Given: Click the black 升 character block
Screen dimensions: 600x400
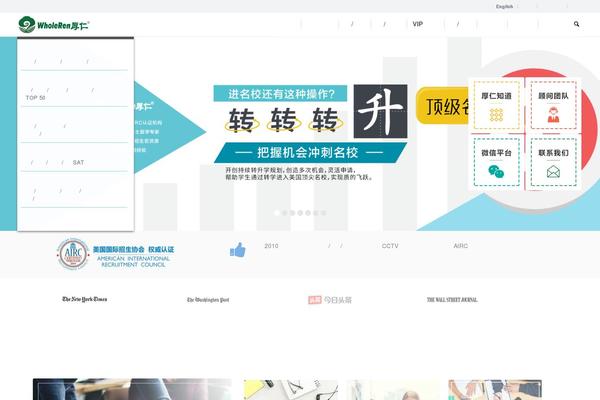Looking at the screenshot, I should click(380, 111).
